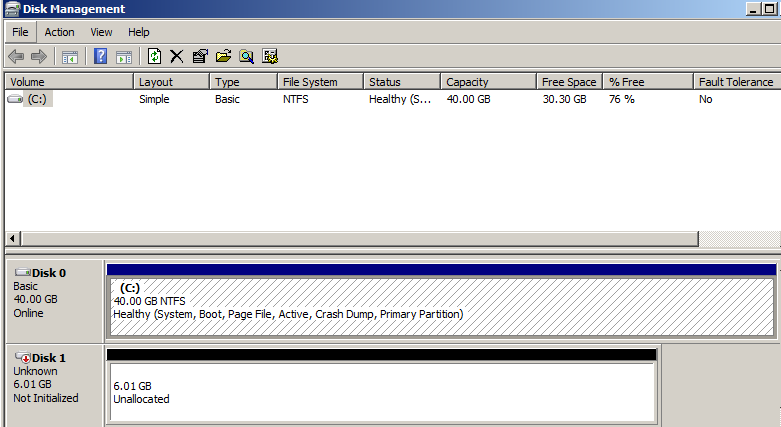Toggle the Show/Hide Console Tree icon
Image resolution: width=781 pixels, height=427 pixels.
pos(70,56)
